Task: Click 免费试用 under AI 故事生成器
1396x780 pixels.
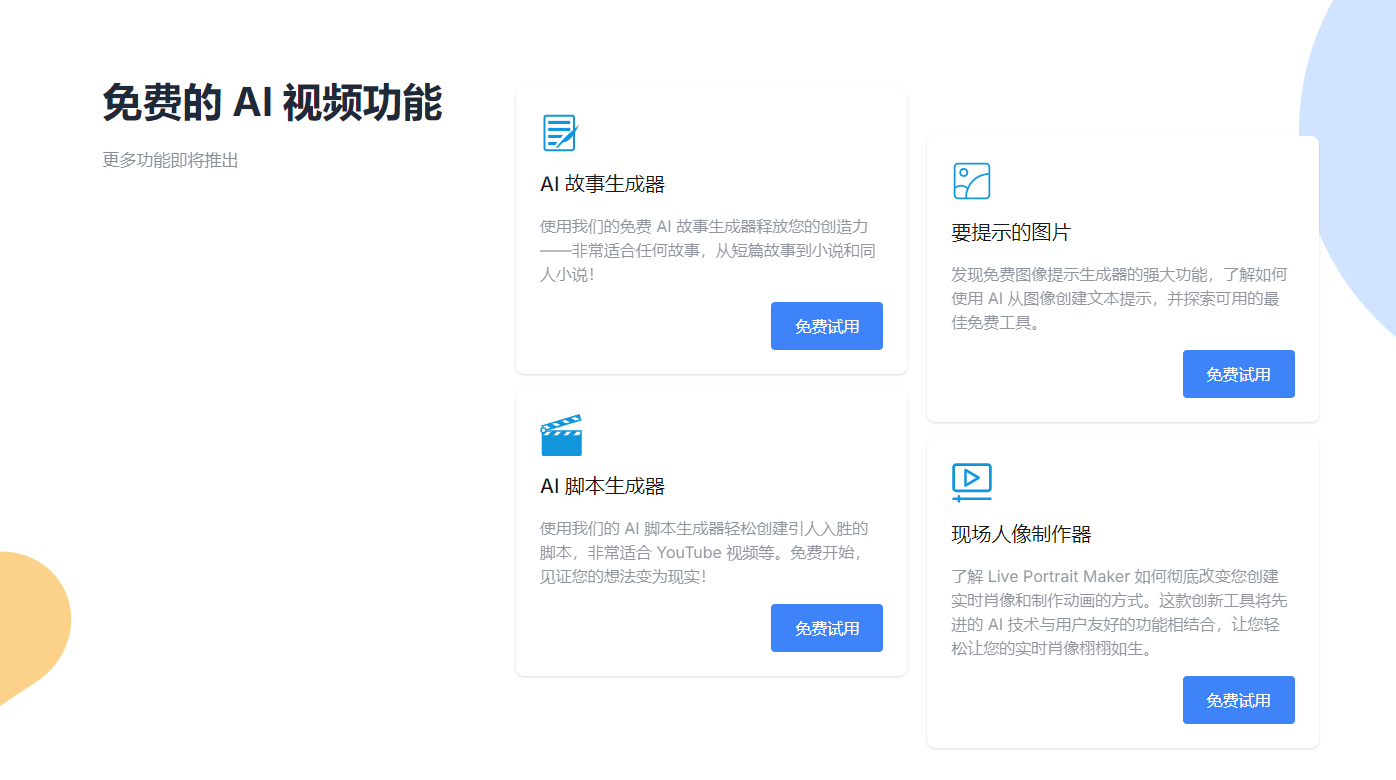Action: [827, 326]
